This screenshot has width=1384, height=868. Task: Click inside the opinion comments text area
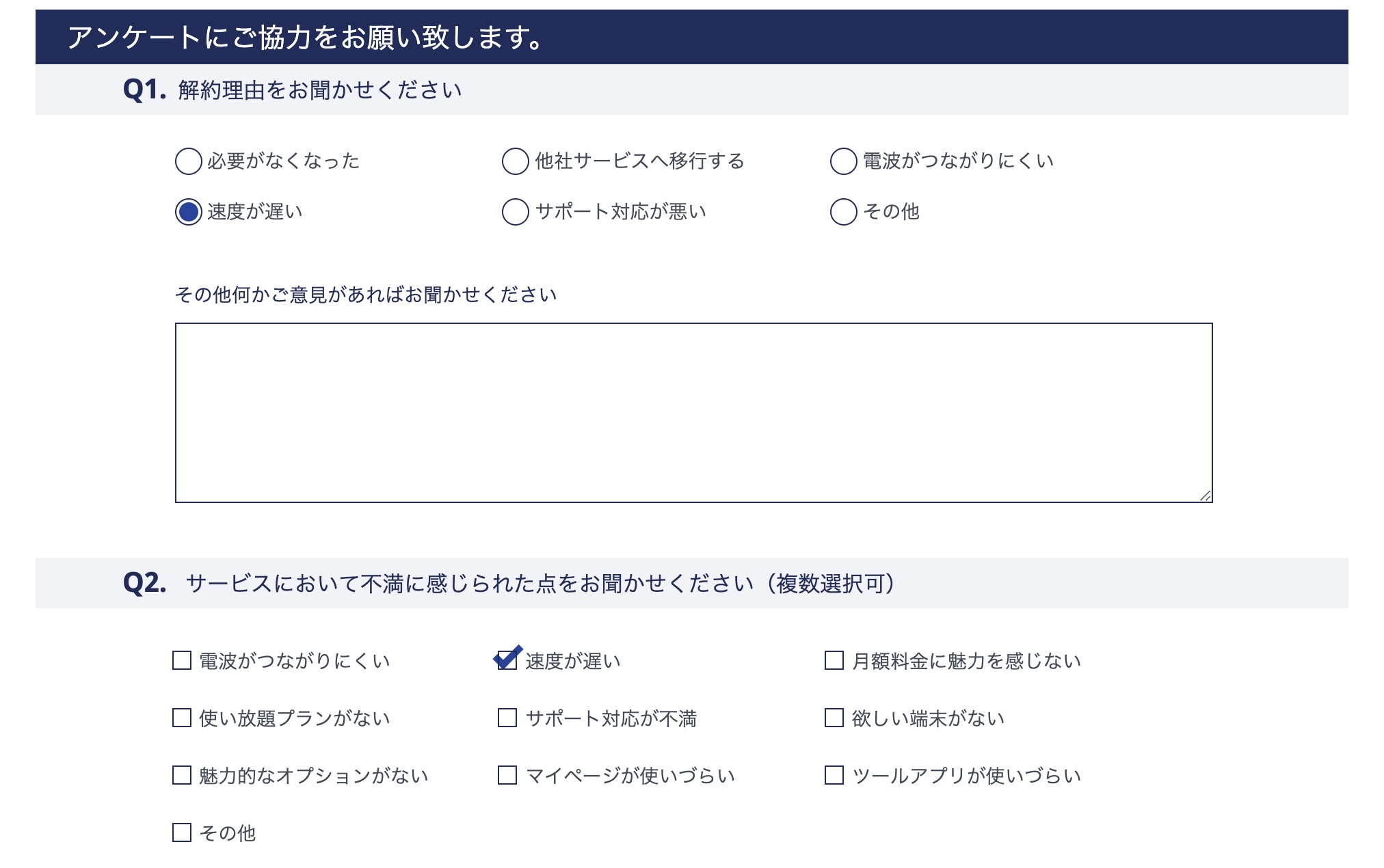click(693, 412)
